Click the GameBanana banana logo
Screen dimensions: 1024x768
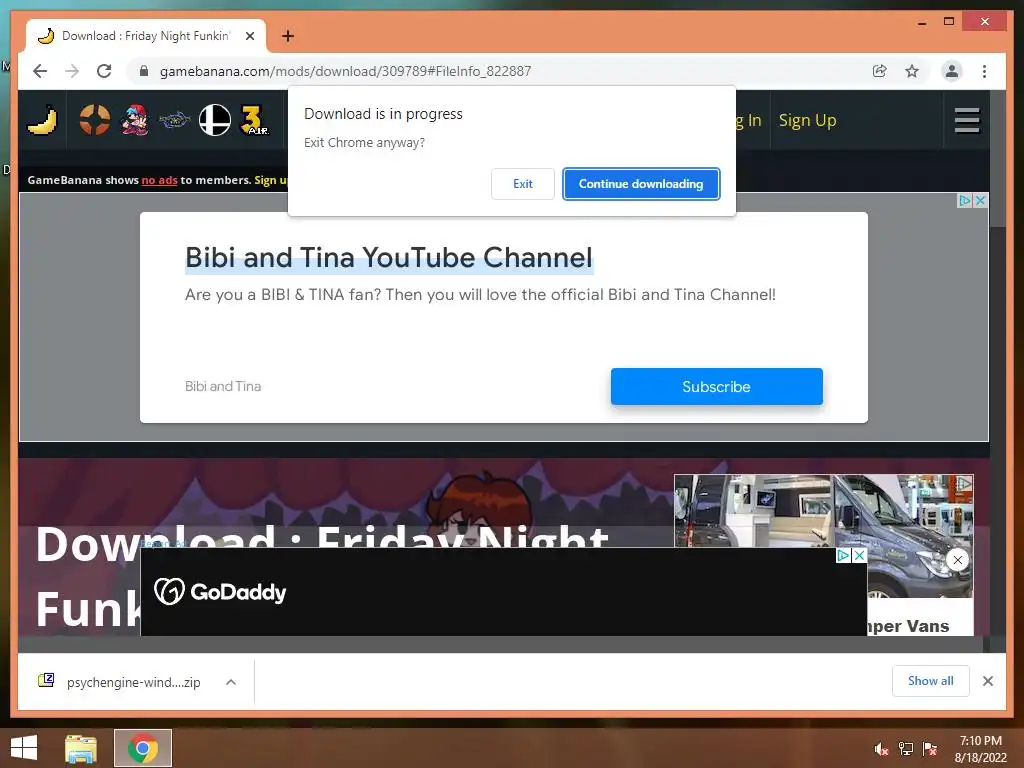click(x=42, y=121)
